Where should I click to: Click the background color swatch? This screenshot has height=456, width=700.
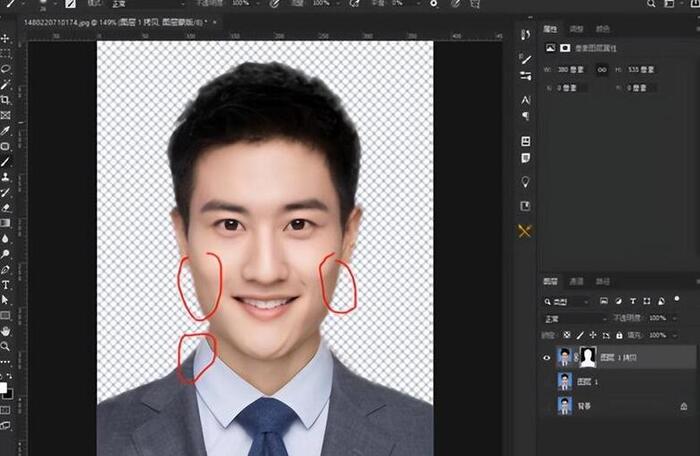9,393
